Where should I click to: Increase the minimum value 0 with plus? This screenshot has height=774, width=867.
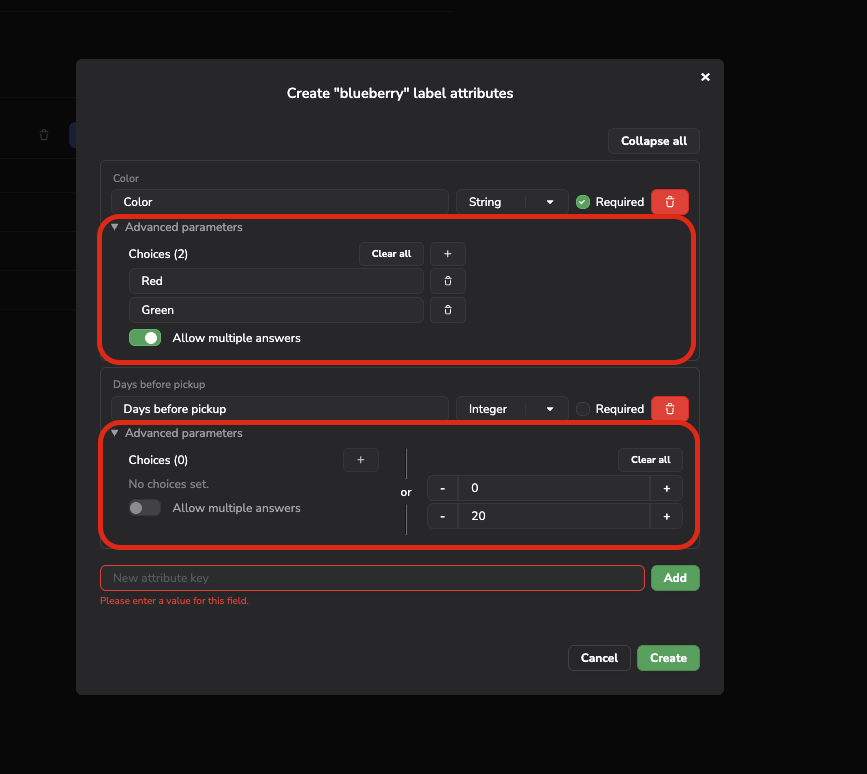point(666,488)
